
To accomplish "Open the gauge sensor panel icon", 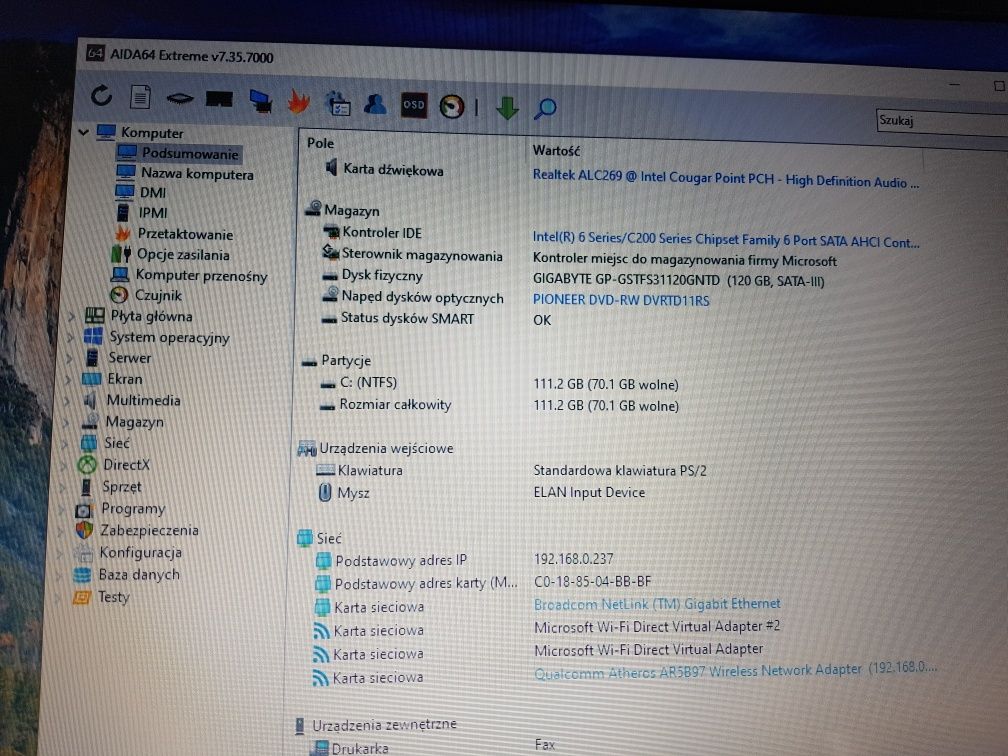I will coord(452,106).
